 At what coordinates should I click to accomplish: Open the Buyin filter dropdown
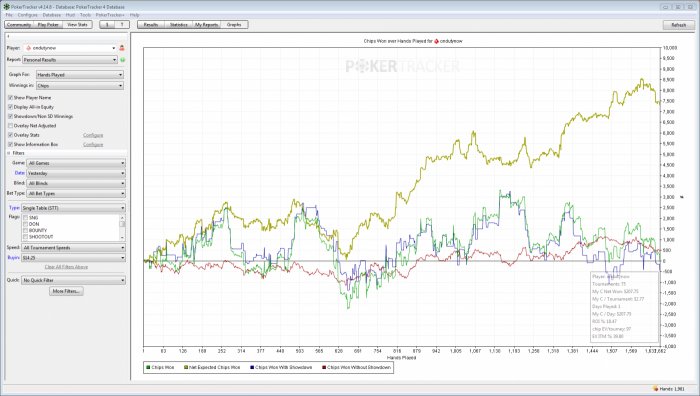(x=73, y=258)
